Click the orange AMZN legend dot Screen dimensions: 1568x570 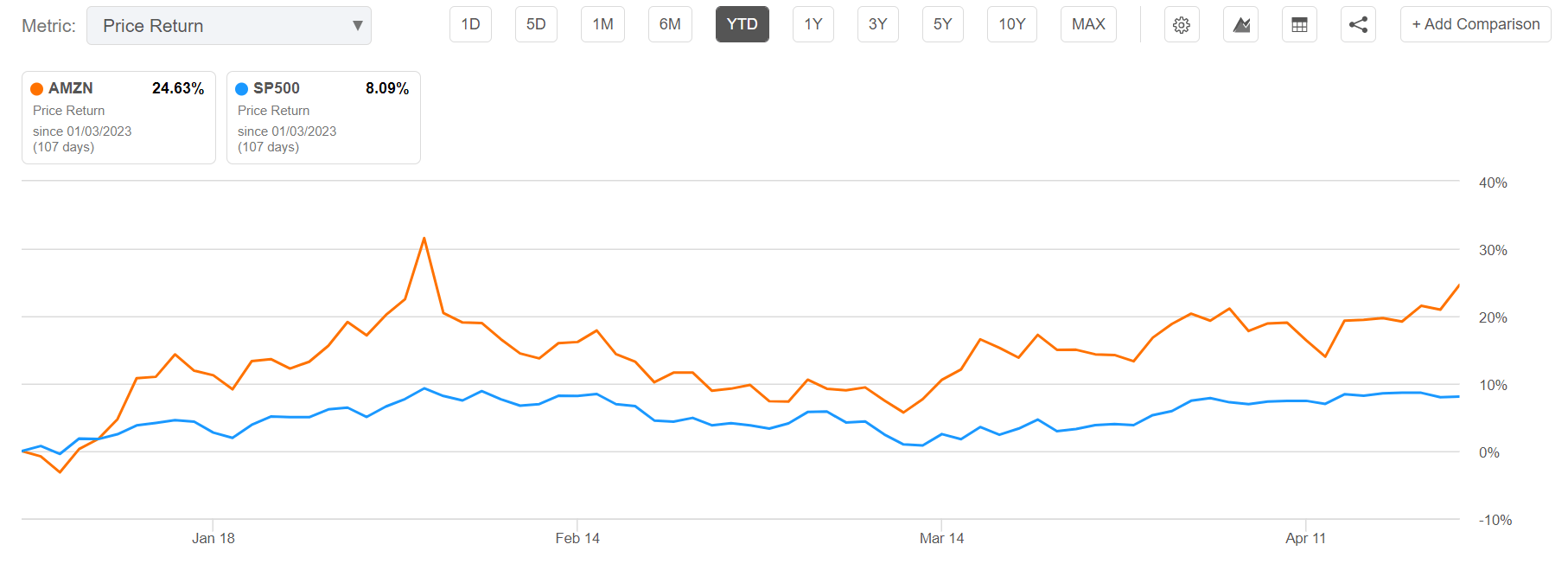[x=35, y=87]
